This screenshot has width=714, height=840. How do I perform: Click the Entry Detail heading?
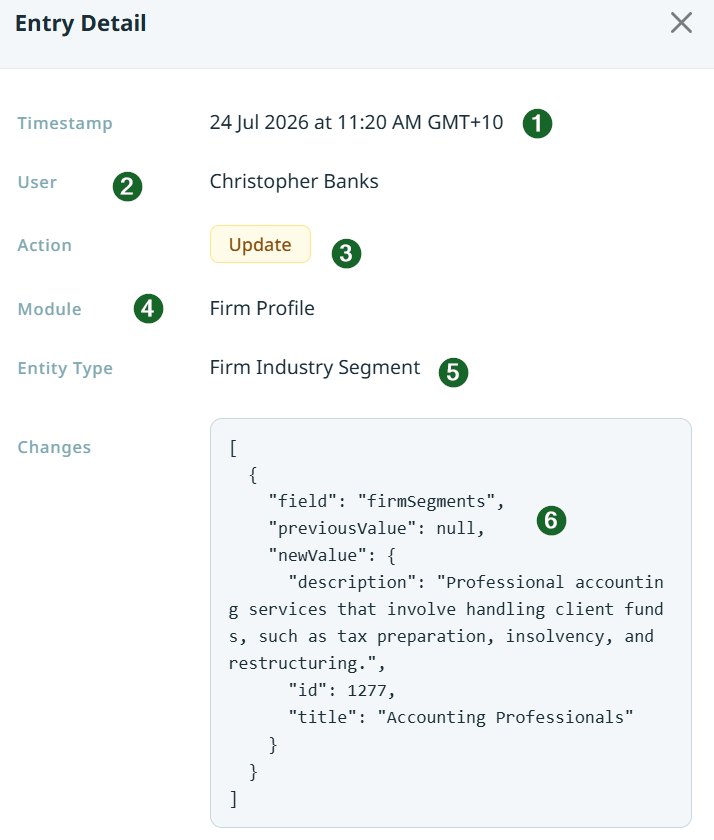[80, 24]
